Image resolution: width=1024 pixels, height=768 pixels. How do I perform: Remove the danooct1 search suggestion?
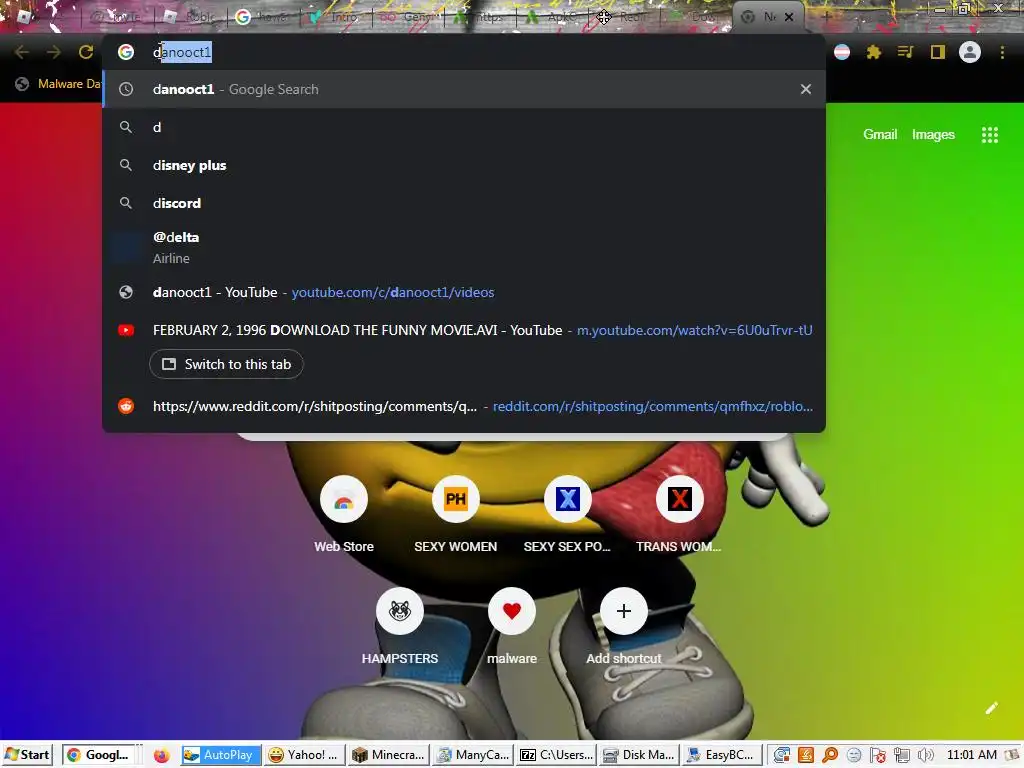pyautogui.click(x=806, y=89)
